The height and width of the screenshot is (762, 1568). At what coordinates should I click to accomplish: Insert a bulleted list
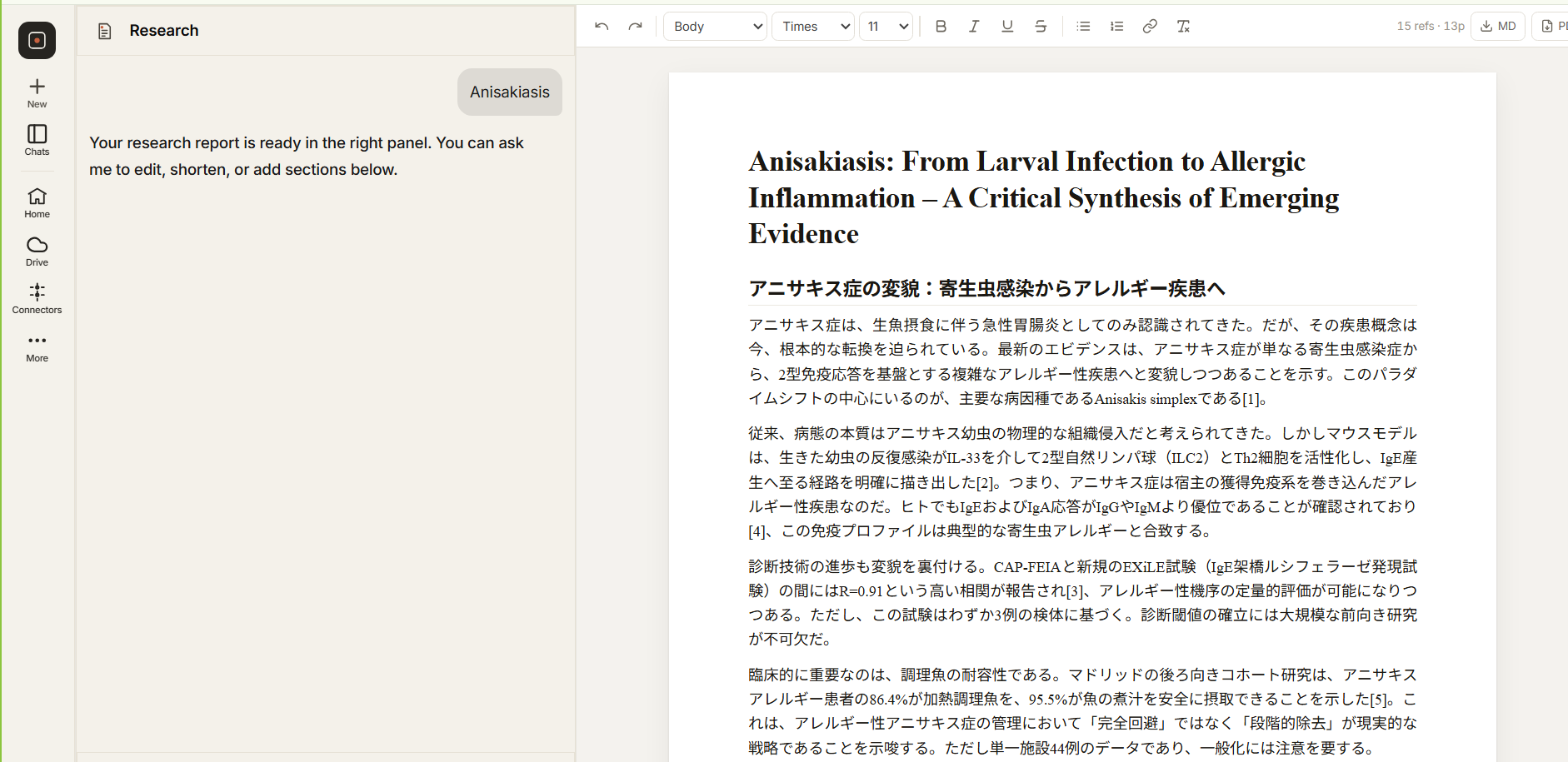point(1083,27)
